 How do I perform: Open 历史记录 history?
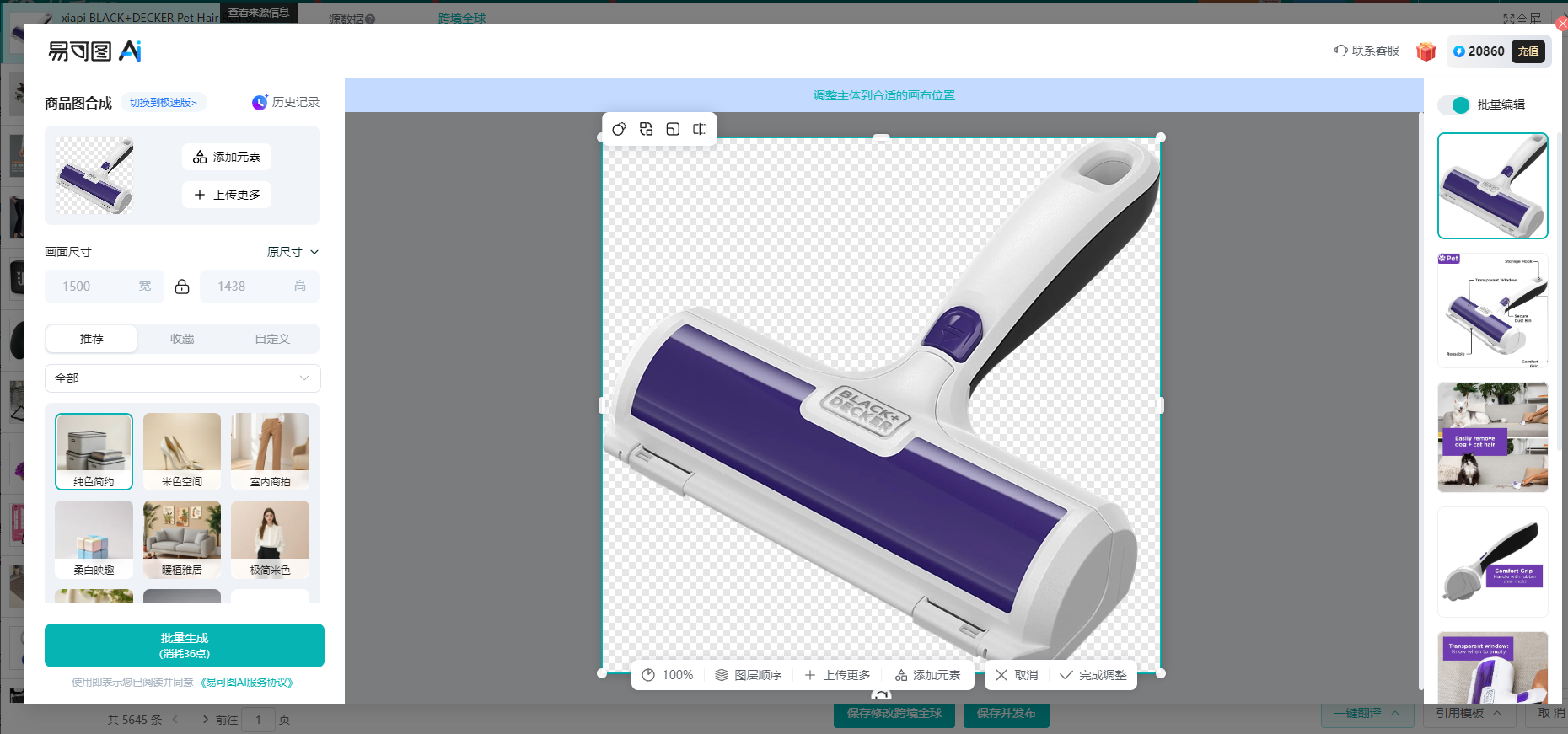pos(286,102)
